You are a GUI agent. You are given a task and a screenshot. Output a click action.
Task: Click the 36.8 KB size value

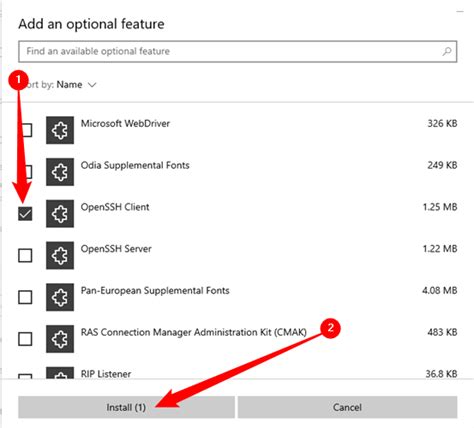point(441,374)
